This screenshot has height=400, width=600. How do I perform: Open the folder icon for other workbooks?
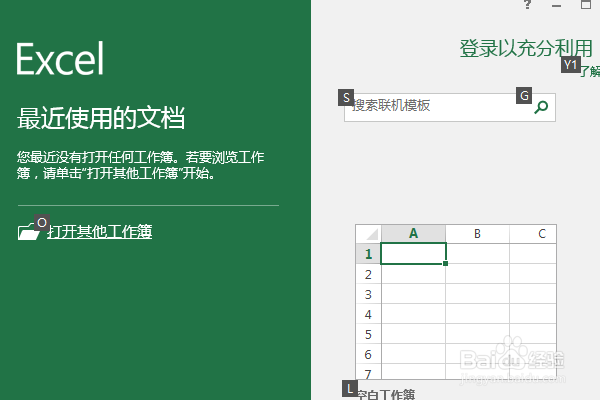pyautogui.click(x=28, y=232)
